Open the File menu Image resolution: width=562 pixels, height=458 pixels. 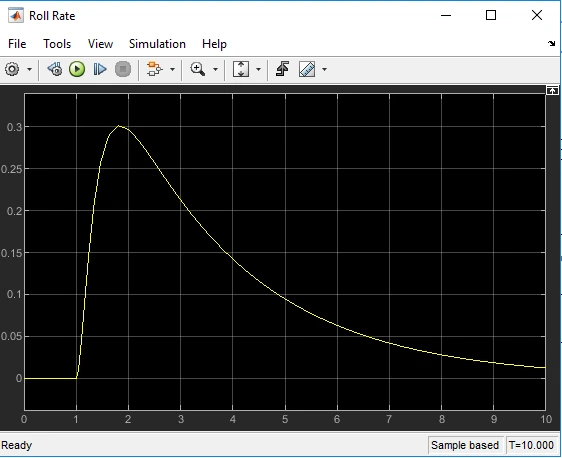pyautogui.click(x=17, y=44)
